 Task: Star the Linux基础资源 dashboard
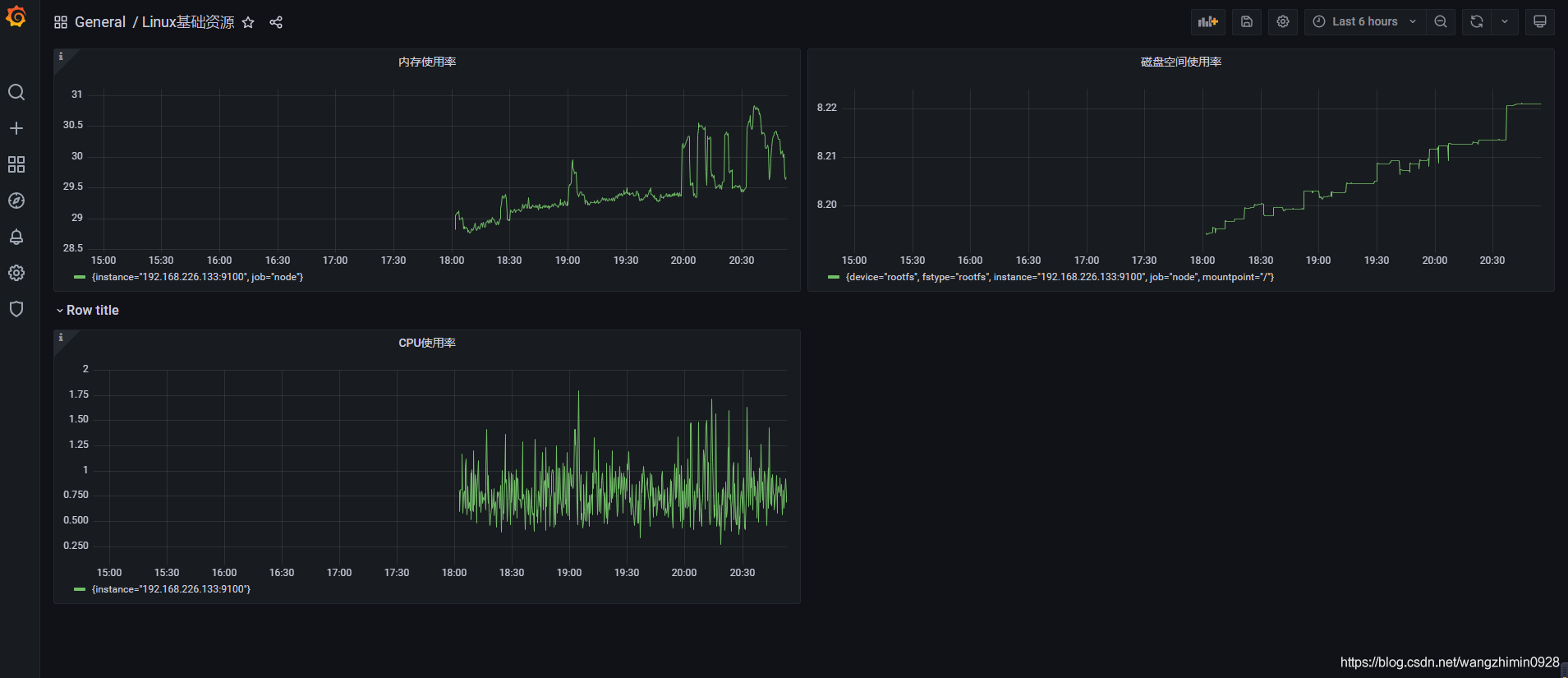[x=248, y=22]
